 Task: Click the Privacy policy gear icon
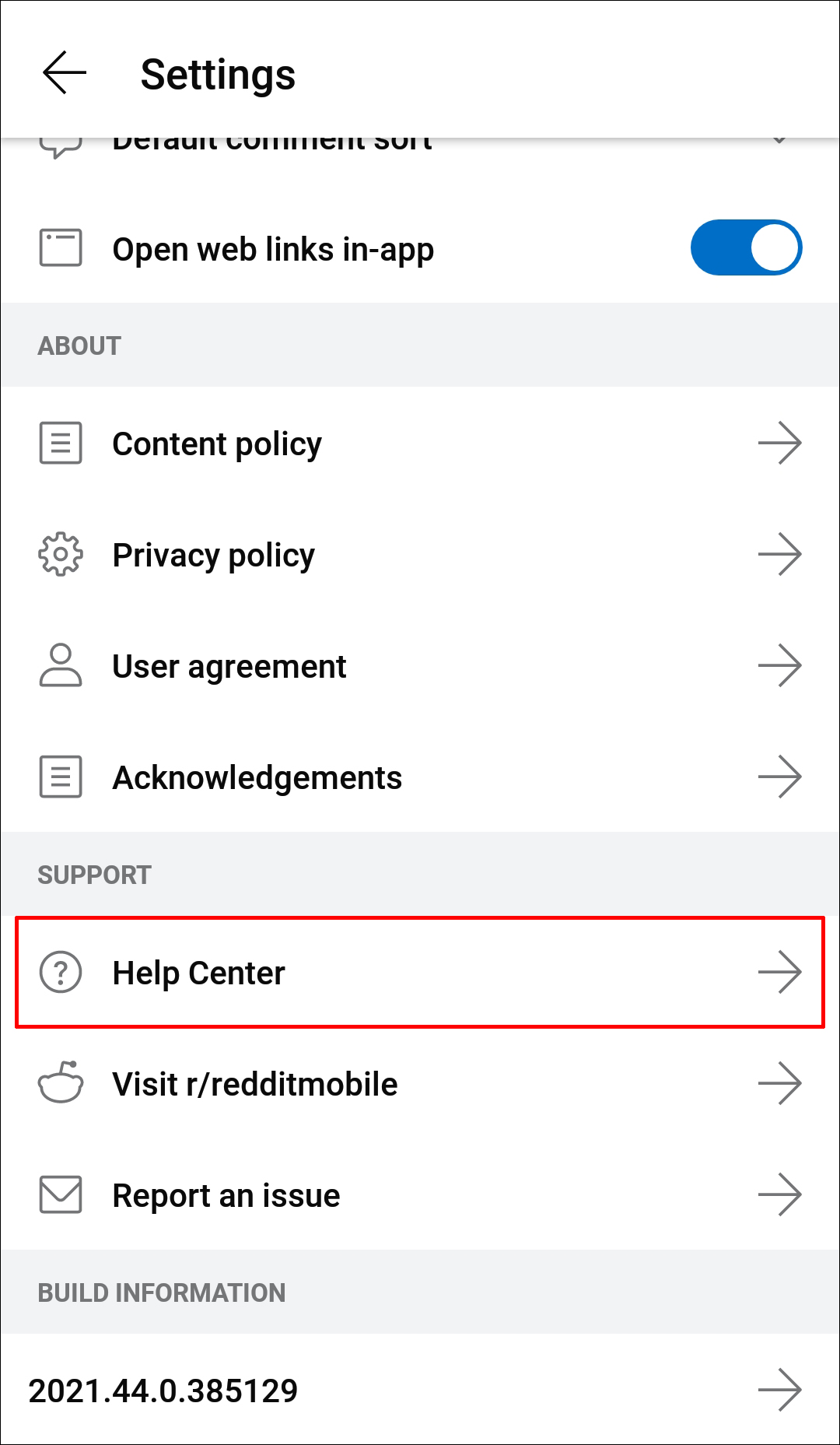click(61, 555)
